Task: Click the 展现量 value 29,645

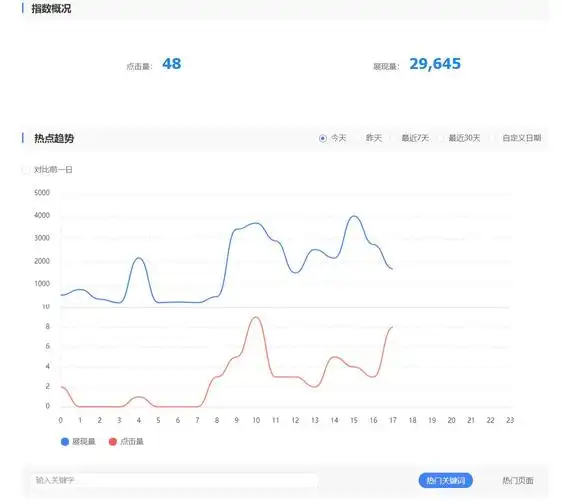Action: [435, 64]
